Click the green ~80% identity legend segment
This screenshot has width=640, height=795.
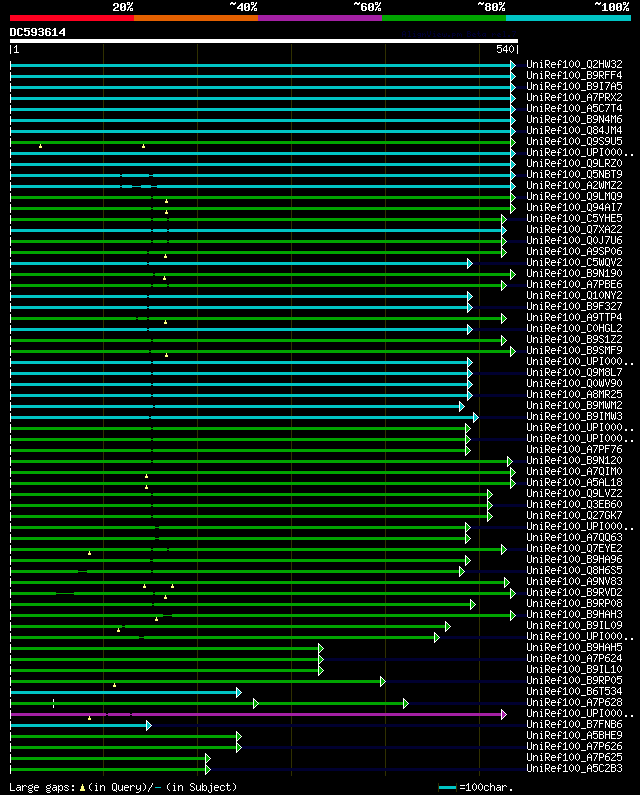444,18
